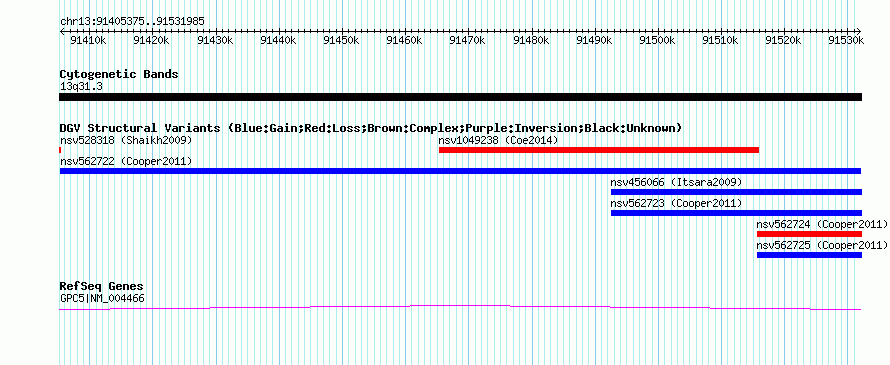Click the red nsv562724 loss bar
Image resolution: width=890 pixels, height=365 pixels.
point(809,234)
